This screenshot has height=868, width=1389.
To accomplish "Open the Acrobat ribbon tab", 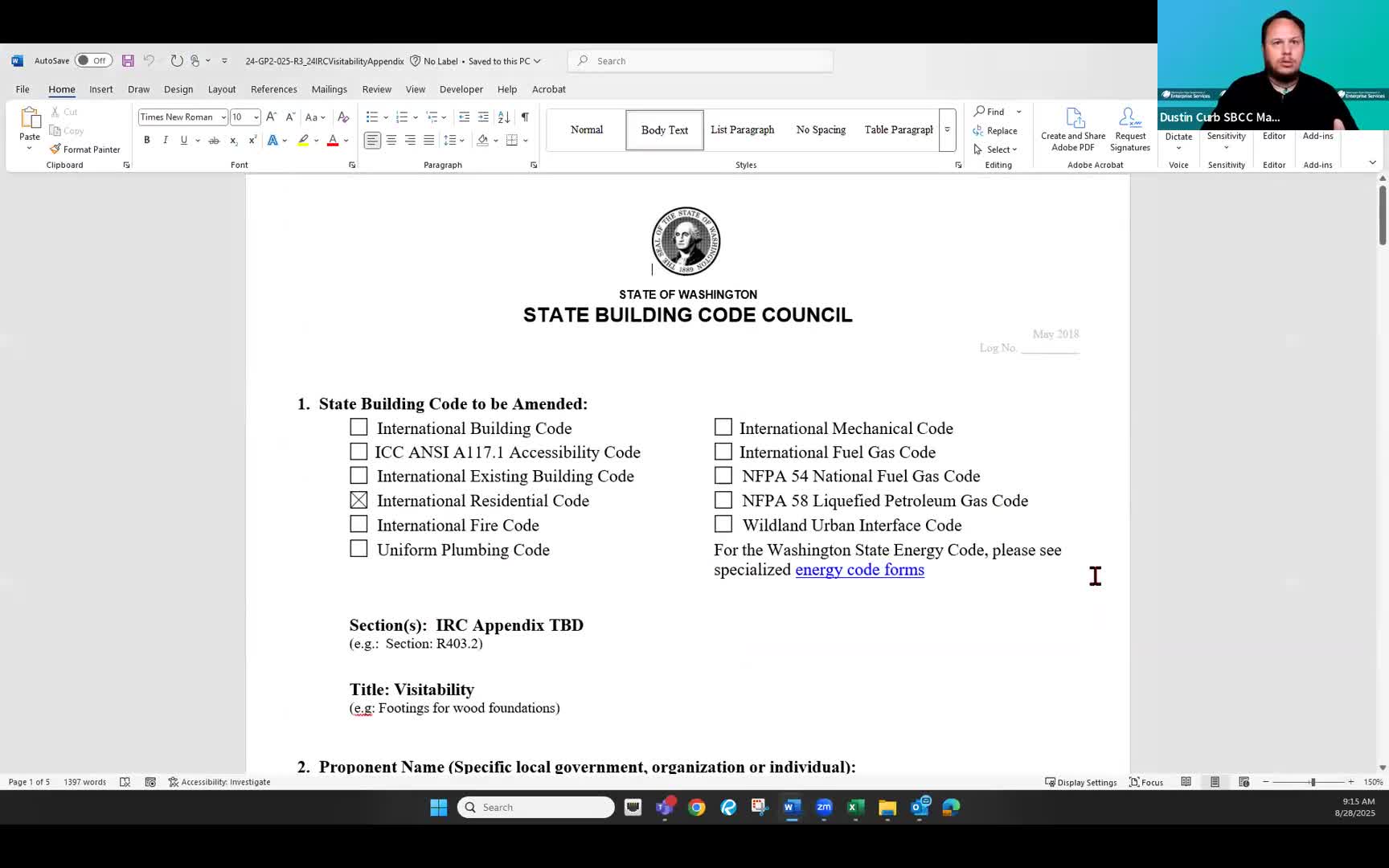I will pos(549,89).
